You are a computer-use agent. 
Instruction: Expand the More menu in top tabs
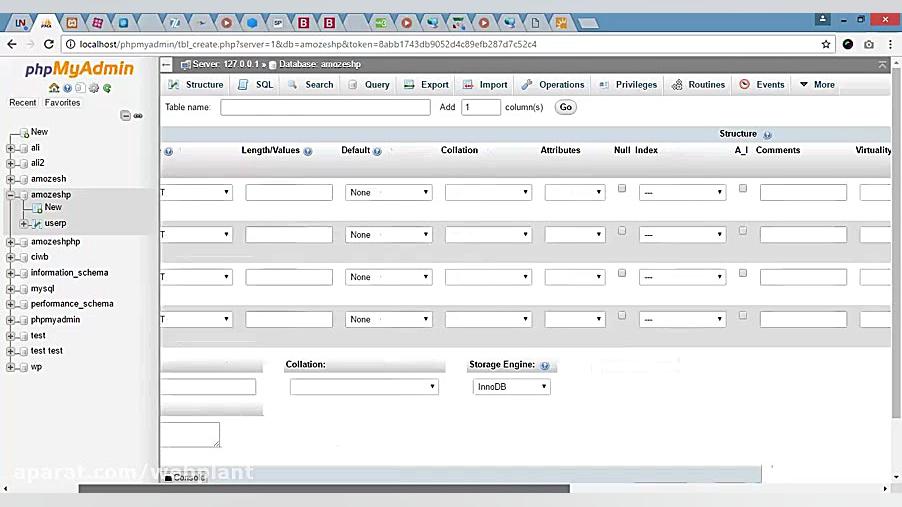click(817, 85)
